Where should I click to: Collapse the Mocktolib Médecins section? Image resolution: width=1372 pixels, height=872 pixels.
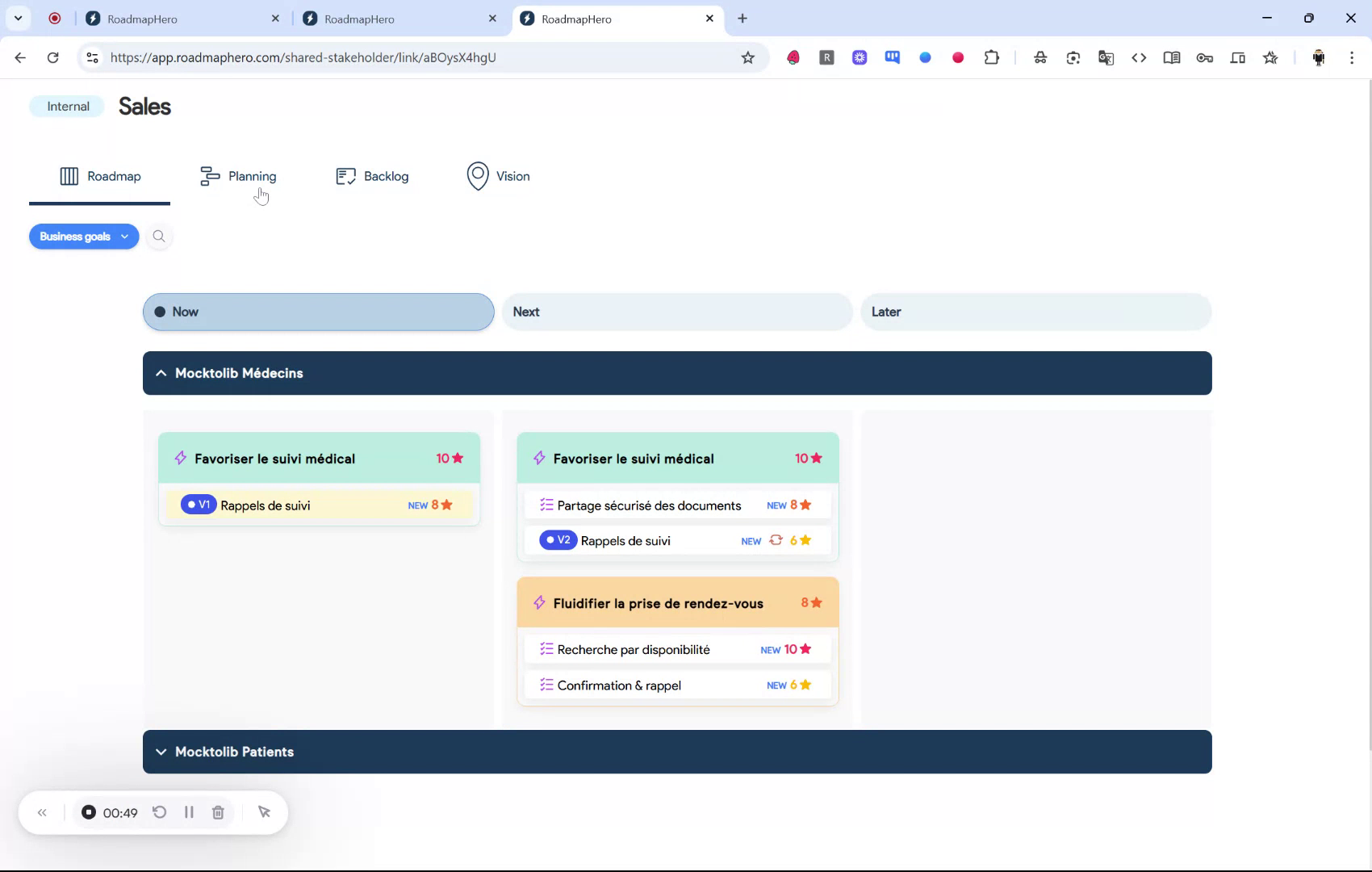161,373
